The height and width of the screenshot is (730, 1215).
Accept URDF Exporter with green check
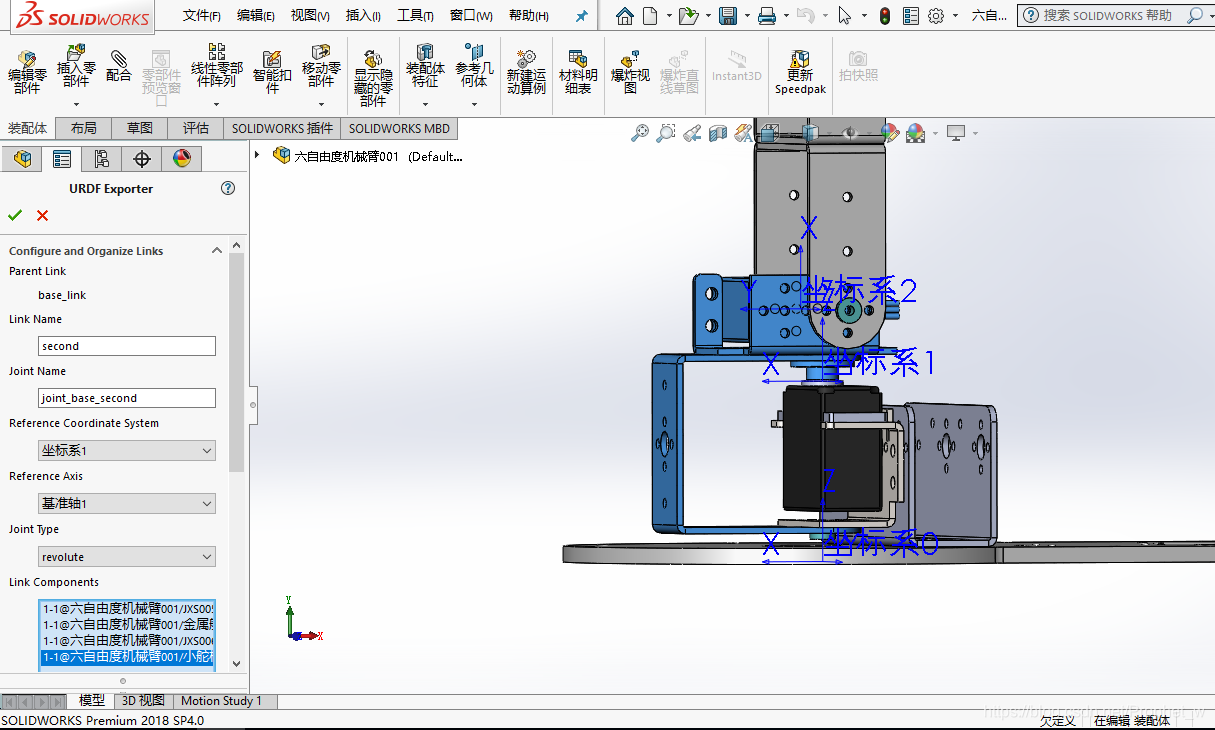(15, 215)
